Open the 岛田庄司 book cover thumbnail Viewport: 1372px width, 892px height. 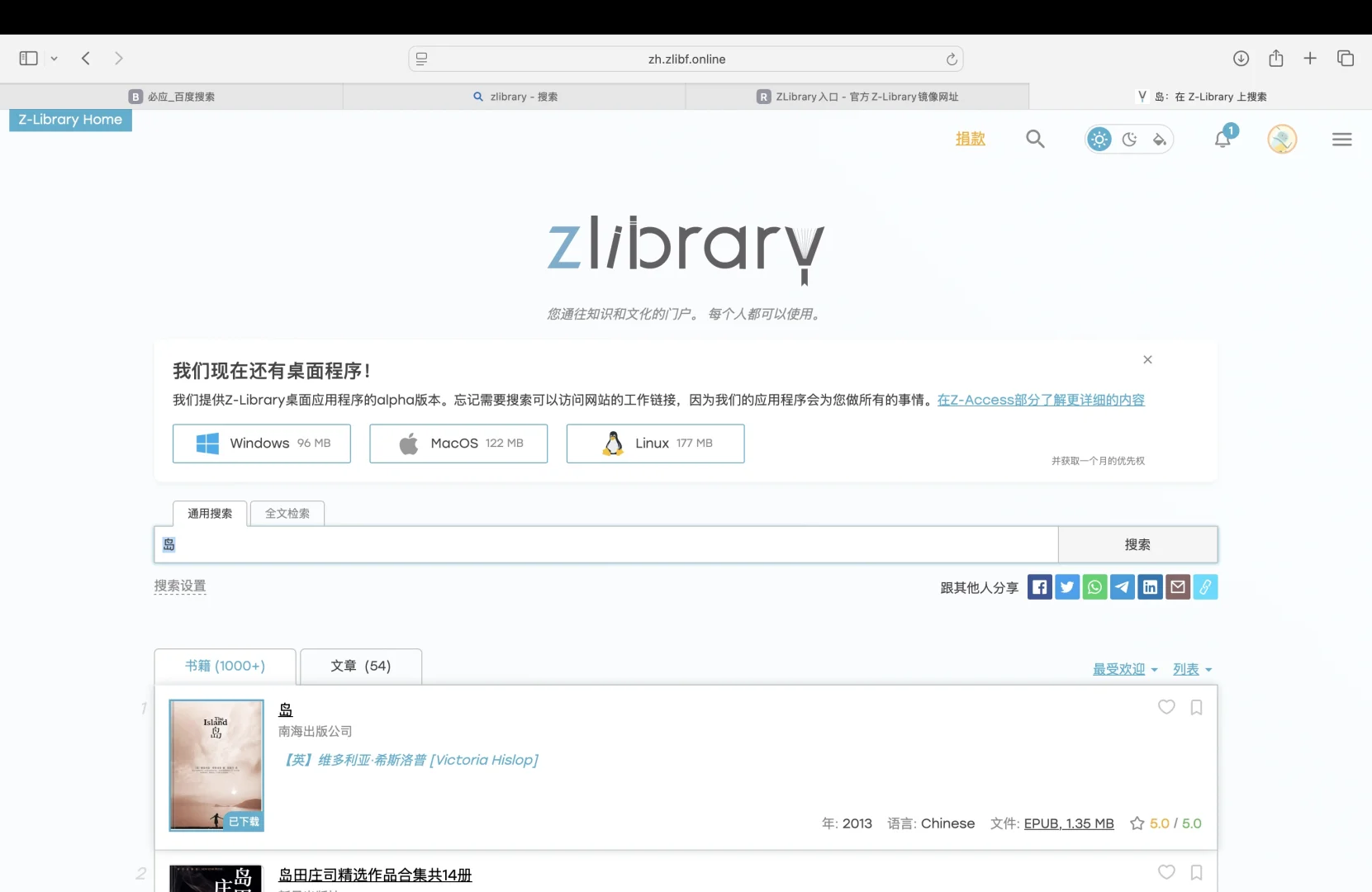pyautogui.click(x=216, y=878)
